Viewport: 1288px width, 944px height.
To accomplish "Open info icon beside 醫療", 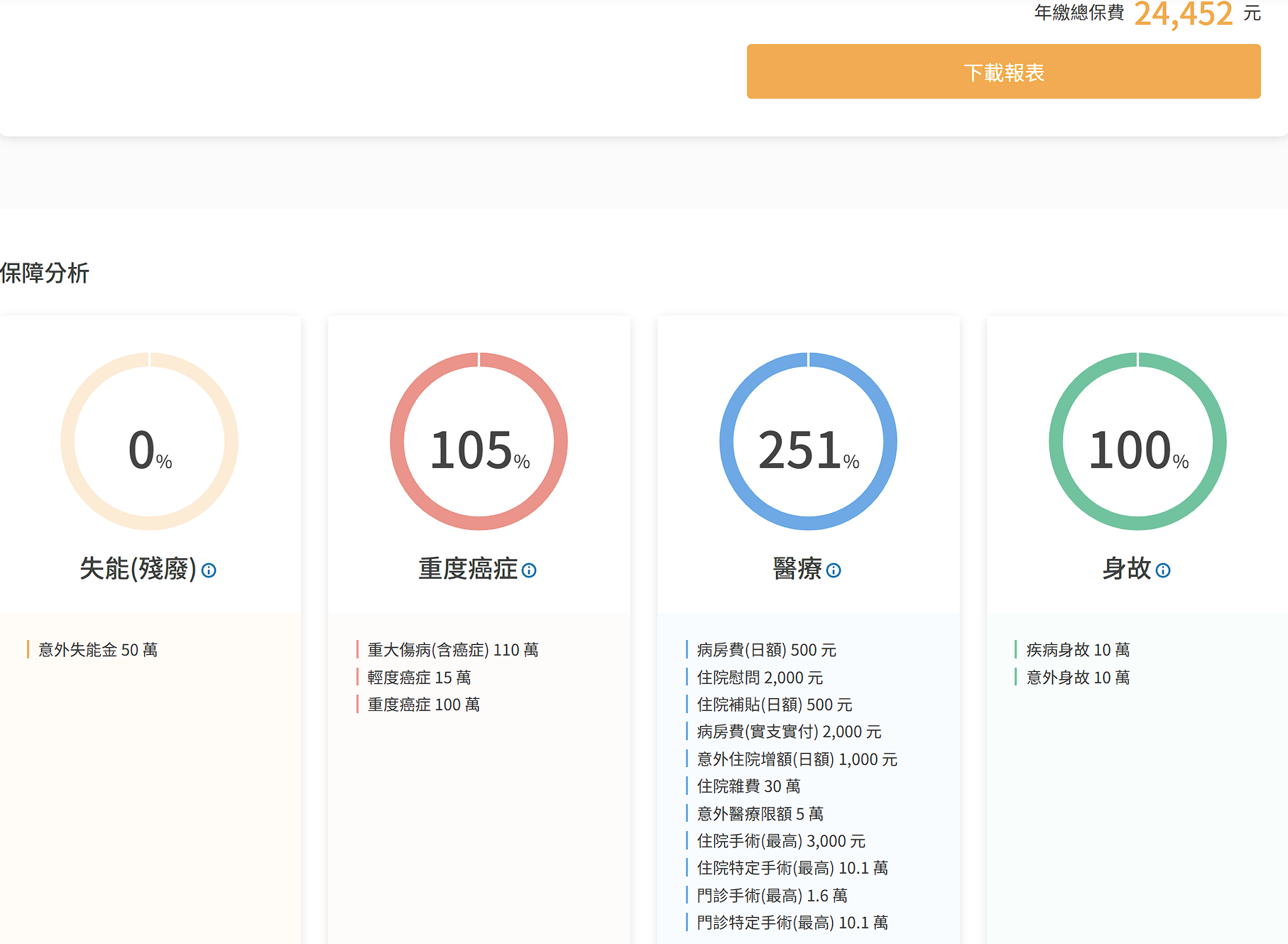I will pyautogui.click(x=834, y=570).
